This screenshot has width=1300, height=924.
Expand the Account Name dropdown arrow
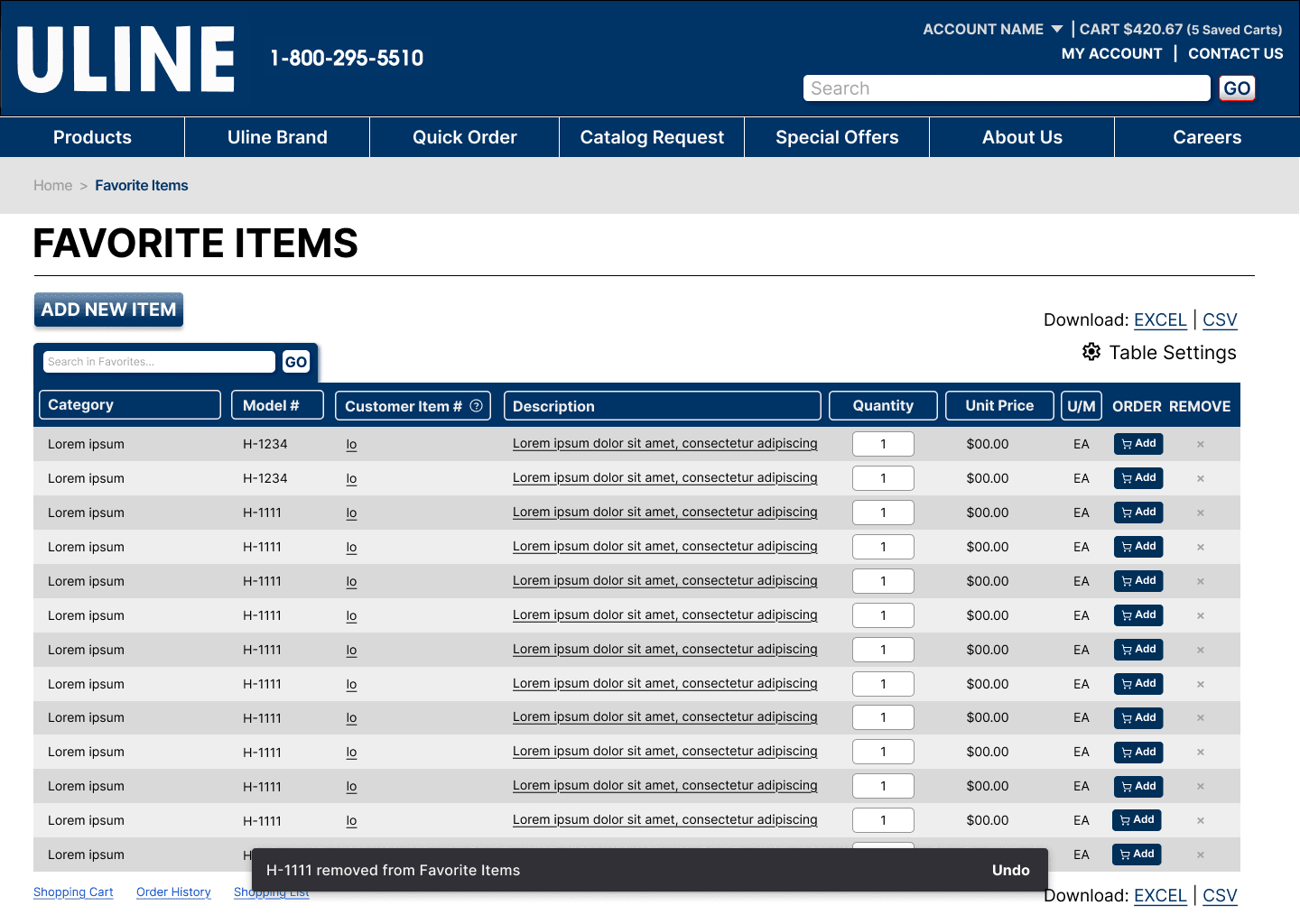coord(1057,29)
